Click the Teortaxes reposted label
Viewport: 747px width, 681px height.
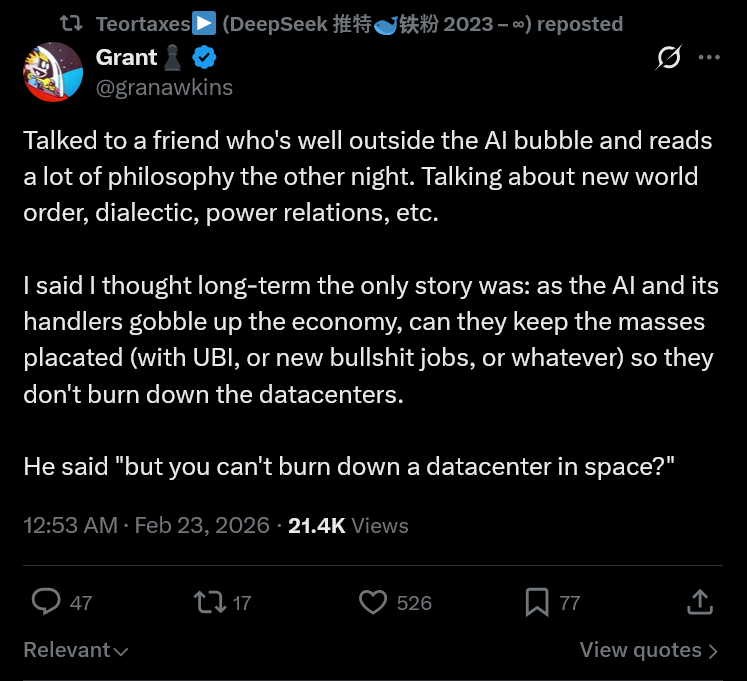pyautogui.click(x=359, y=23)
